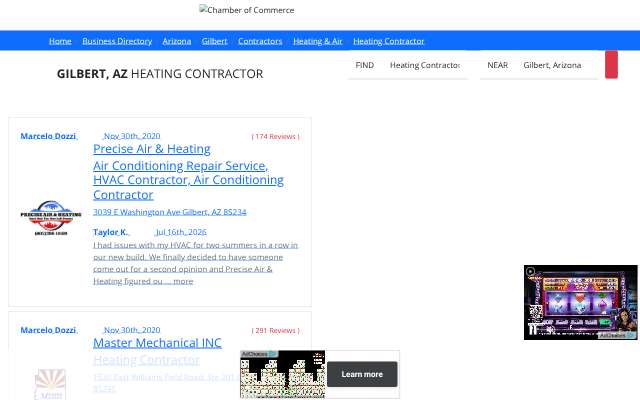The height and width of the screenshot is (400, 640).
Task: Open the Heating & Air breadcrumb
Action: 318,41
